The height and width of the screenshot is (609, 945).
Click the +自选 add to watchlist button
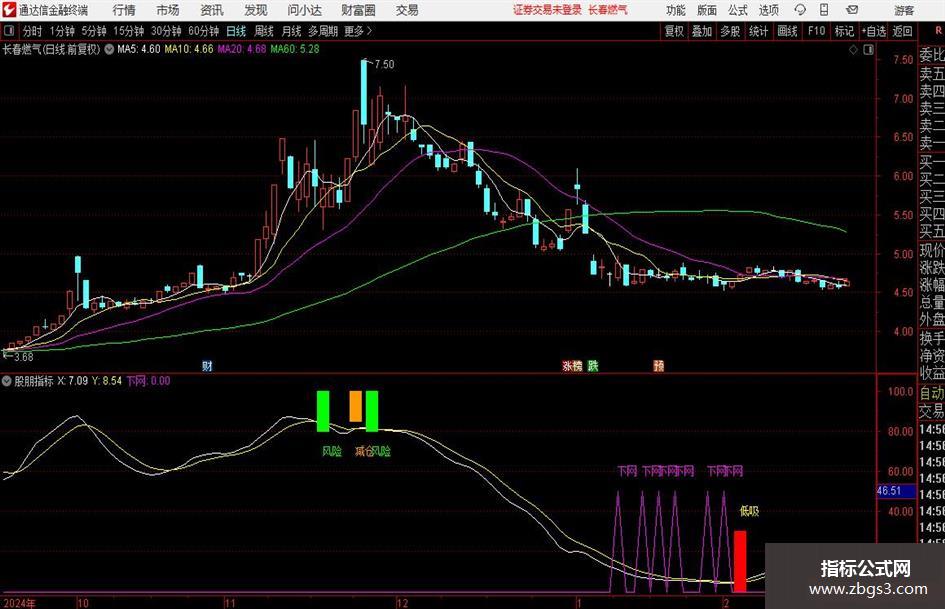tap(873, 31)
